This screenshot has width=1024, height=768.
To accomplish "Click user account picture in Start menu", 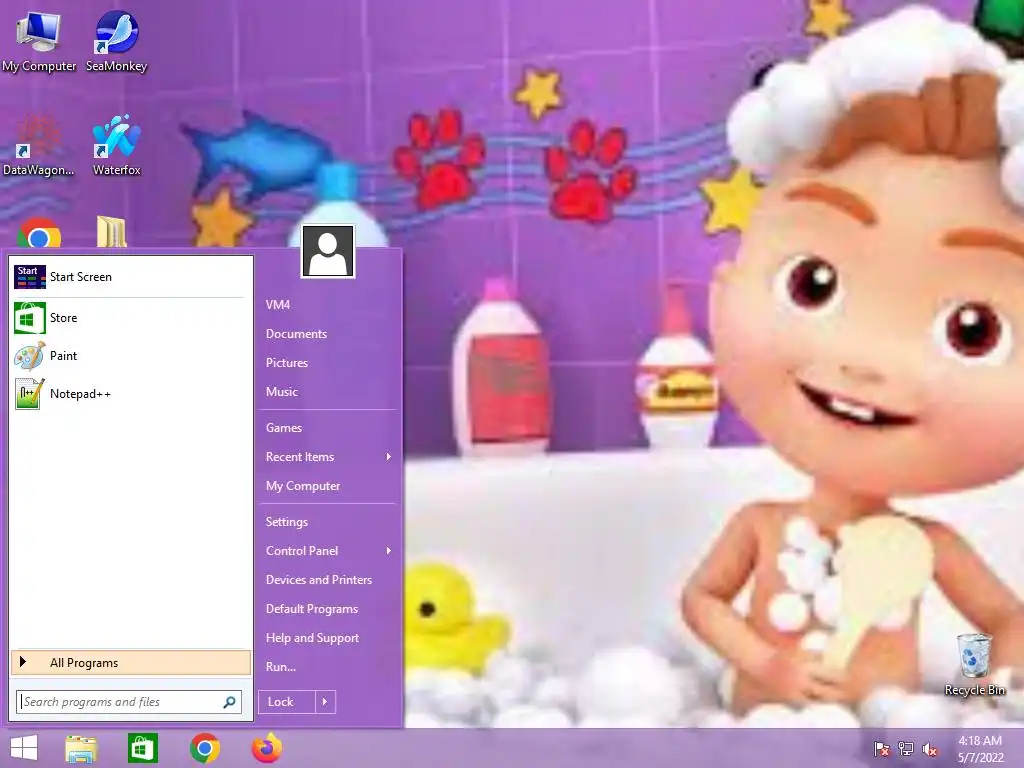I will [x=328, y=251].
